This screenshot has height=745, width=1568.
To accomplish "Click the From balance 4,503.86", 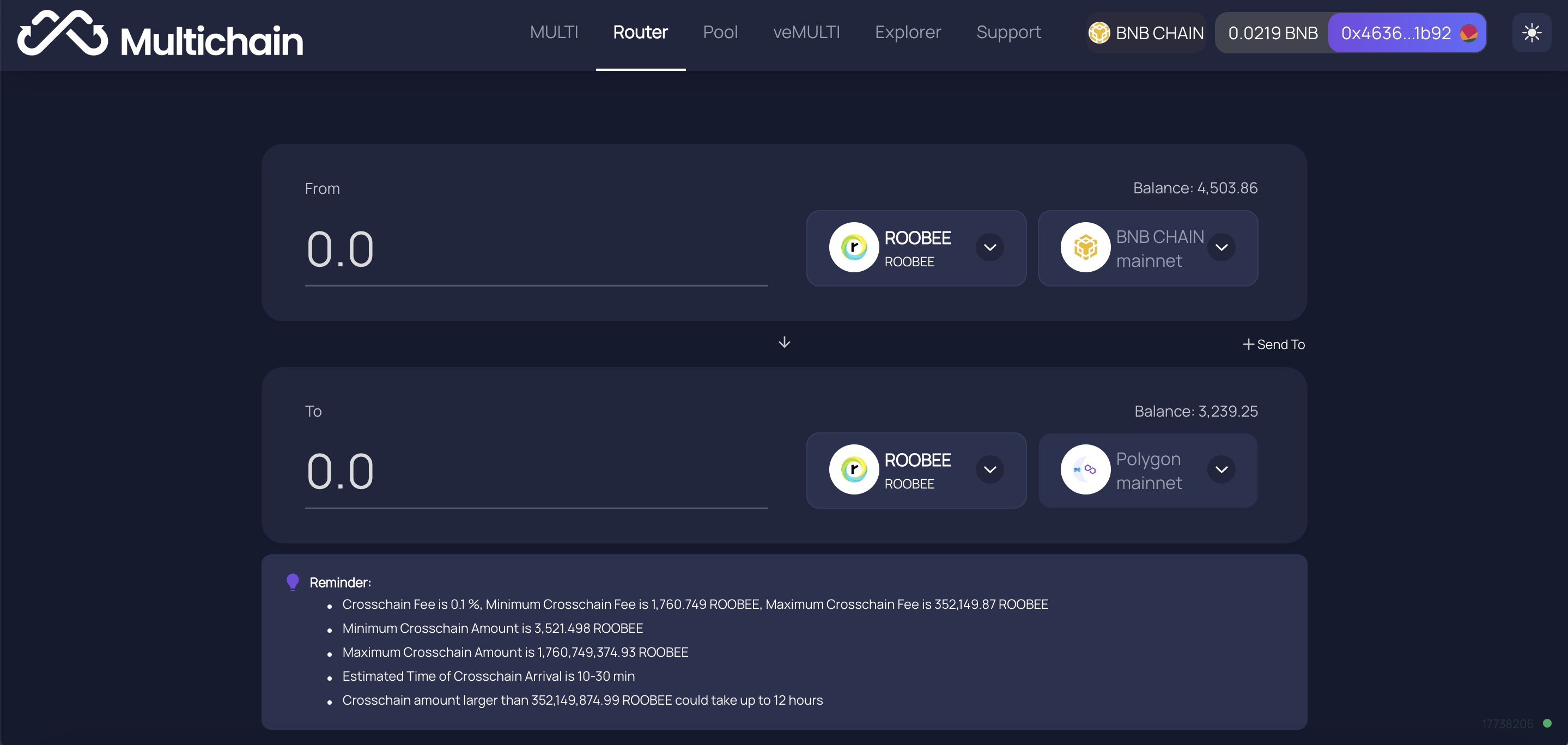I will coord(1195,188).
